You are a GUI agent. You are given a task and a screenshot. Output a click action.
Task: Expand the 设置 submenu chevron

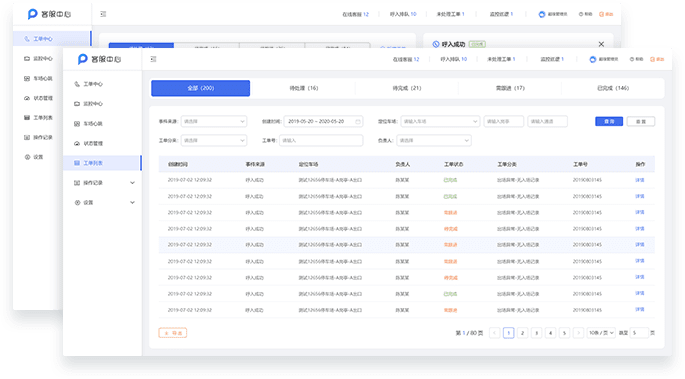coord(132,203)
